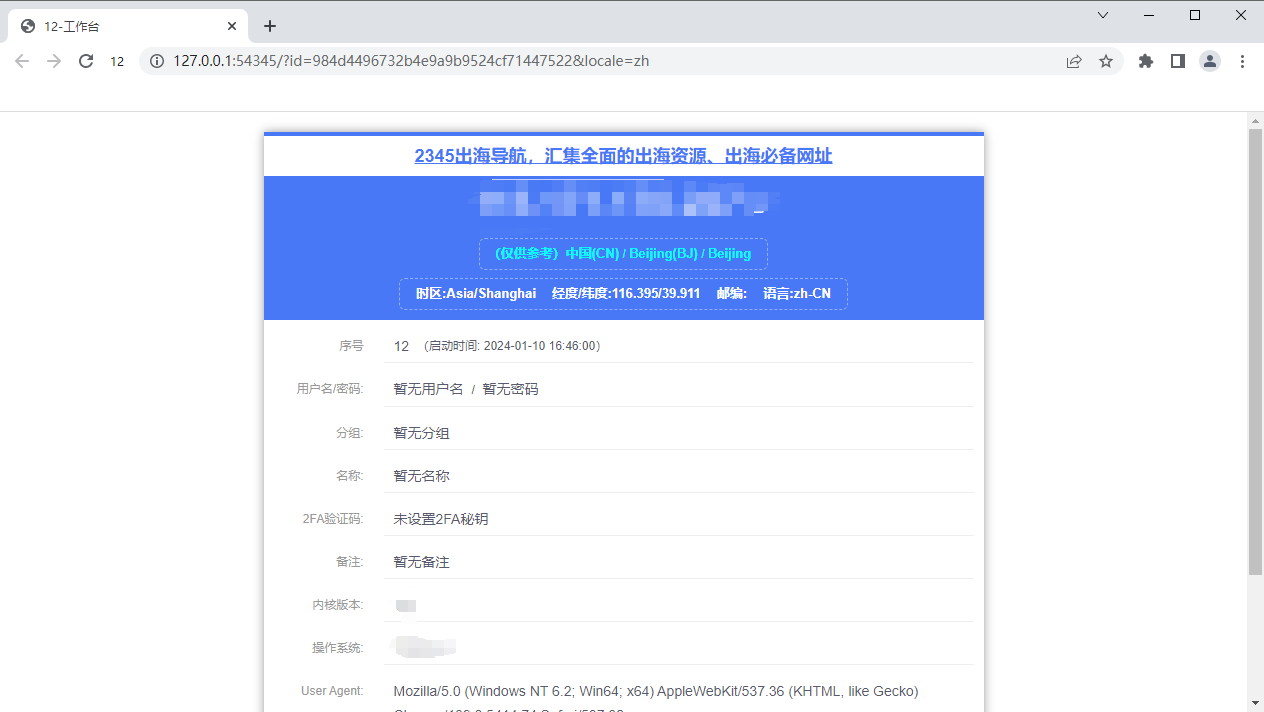Click the startup time 2024-01-10 16:46:00
Image resolution: width=1264 pixels, height=712 pixels.
click(511, 346)
